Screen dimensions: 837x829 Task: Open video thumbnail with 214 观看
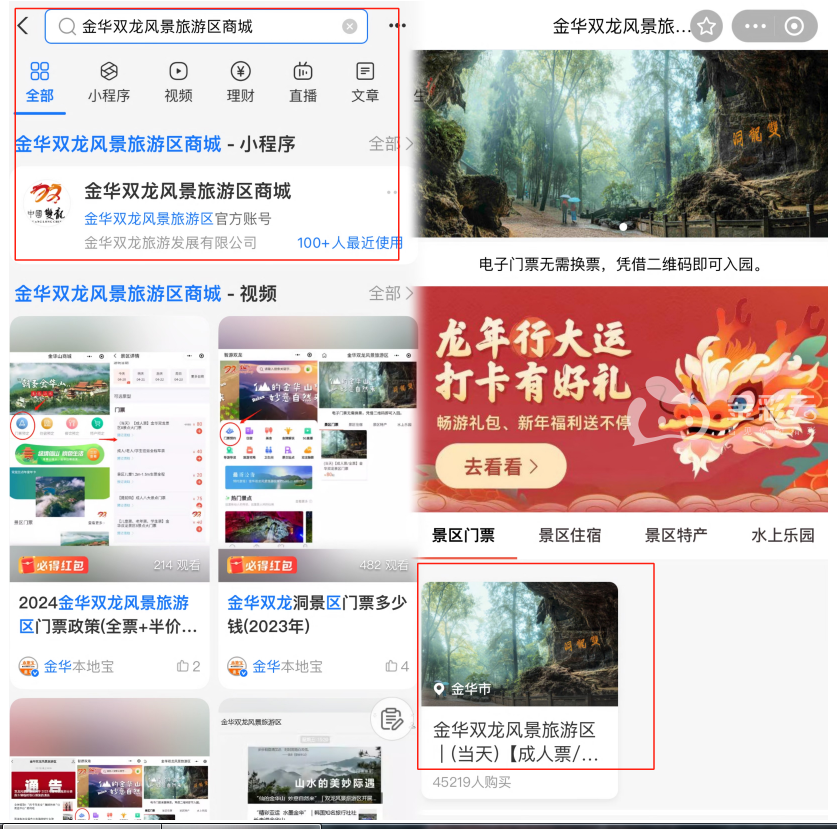tap(109, 448)
